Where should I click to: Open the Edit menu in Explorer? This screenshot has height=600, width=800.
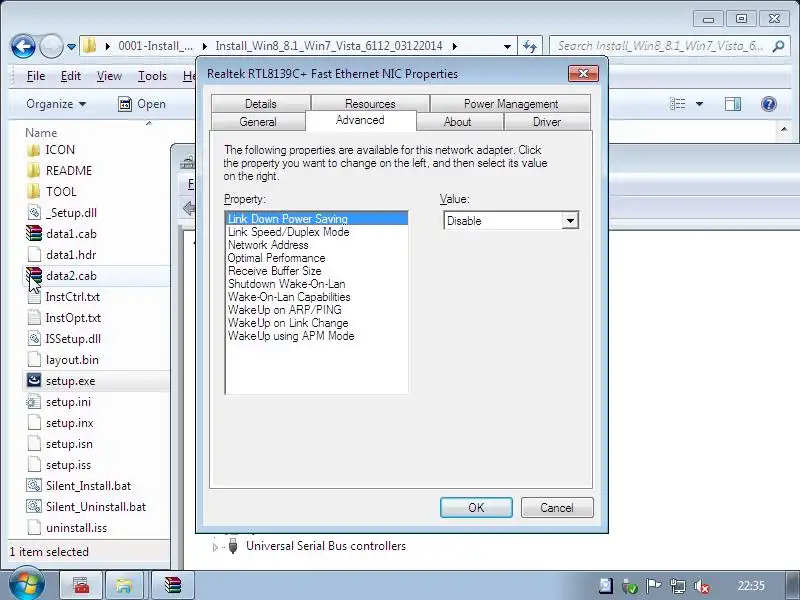tap(70, 76)
